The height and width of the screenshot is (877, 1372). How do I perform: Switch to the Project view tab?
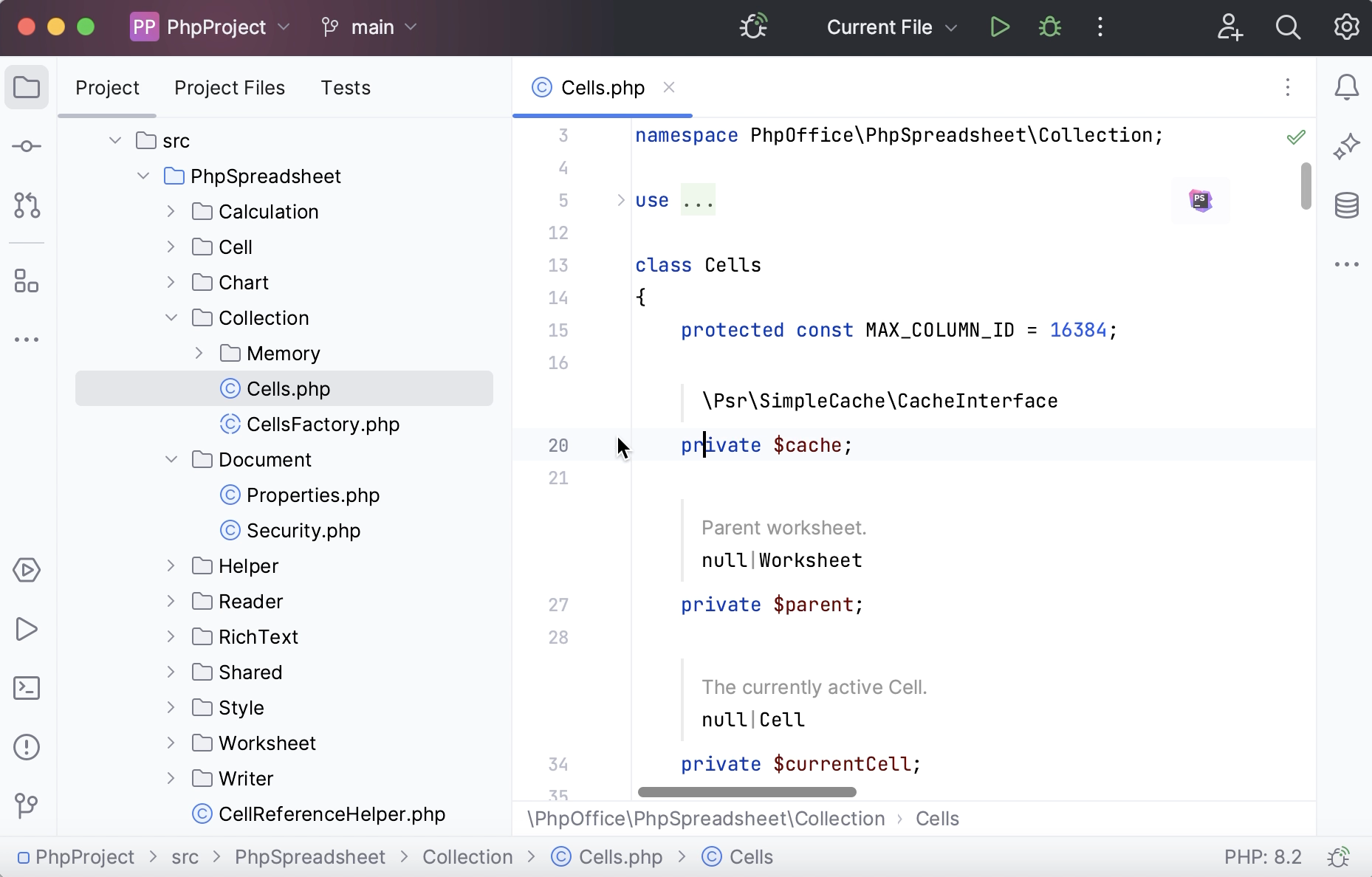point(107,88)
